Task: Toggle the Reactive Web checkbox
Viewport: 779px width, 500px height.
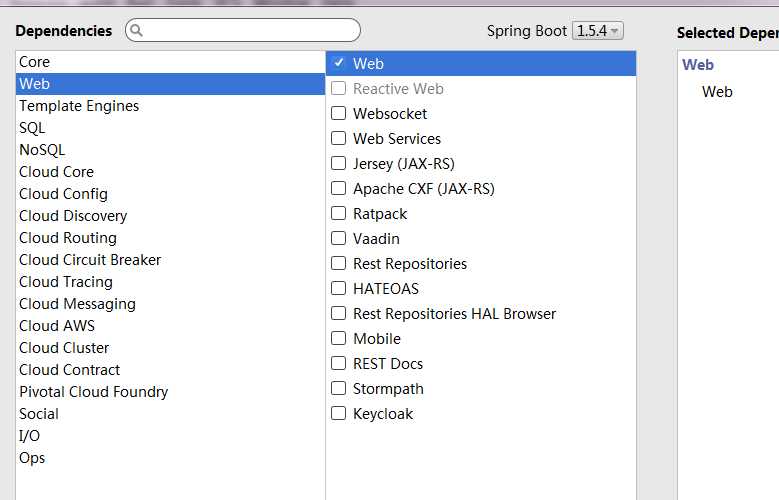Action: (338, 88)
